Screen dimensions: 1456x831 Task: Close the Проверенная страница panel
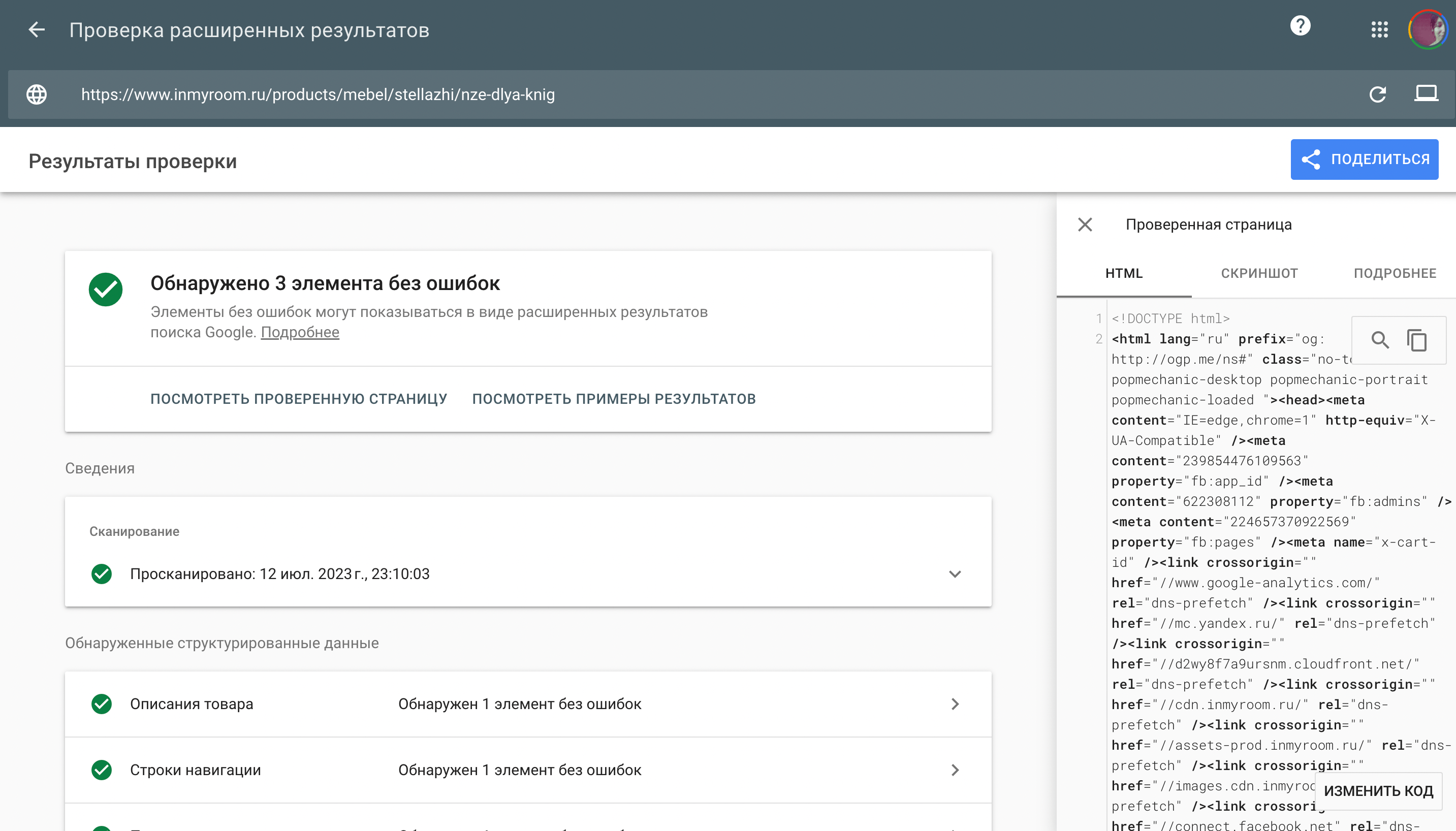[1085, 225]
